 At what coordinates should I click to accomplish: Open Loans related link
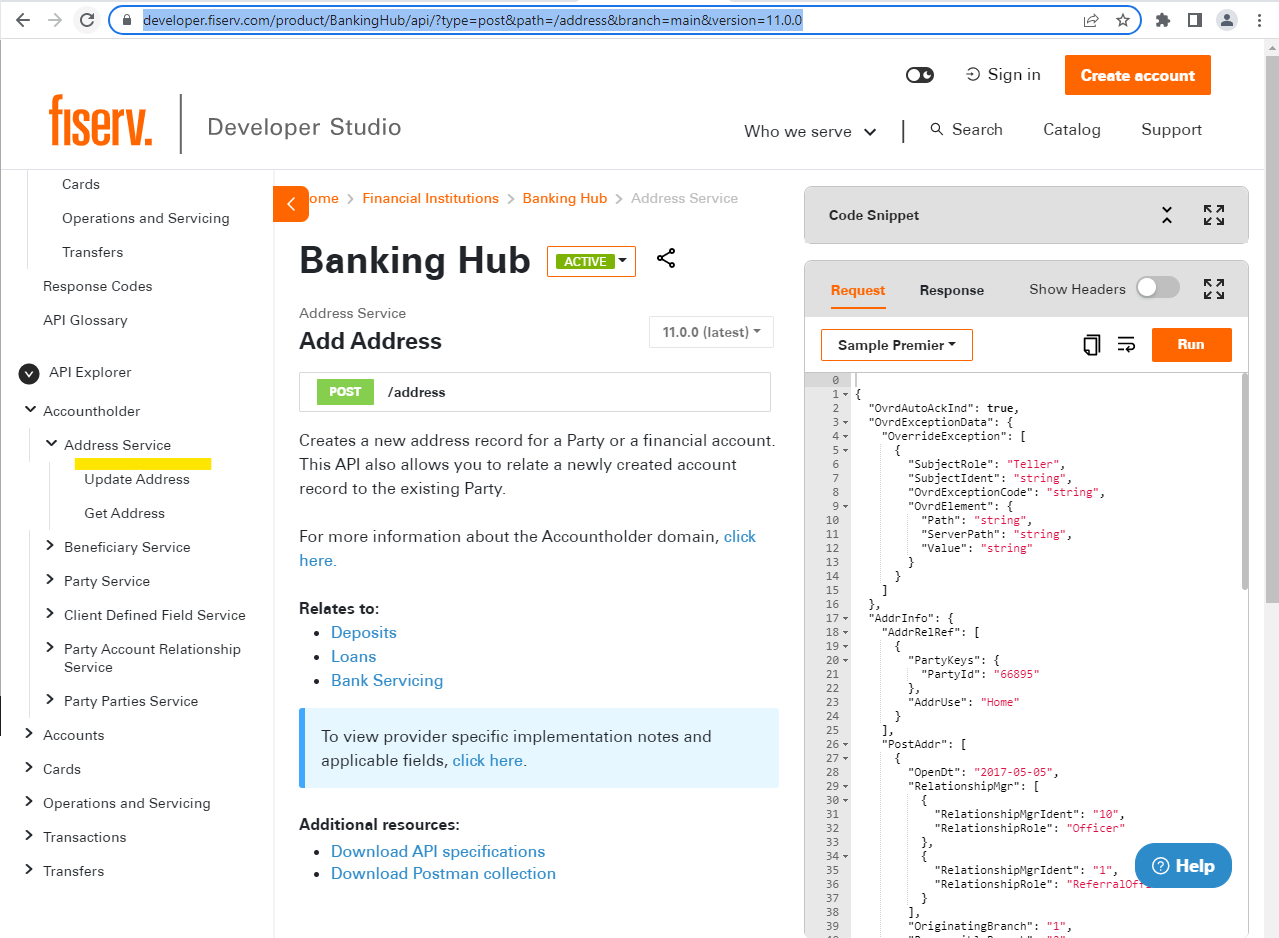coord(354,657)
